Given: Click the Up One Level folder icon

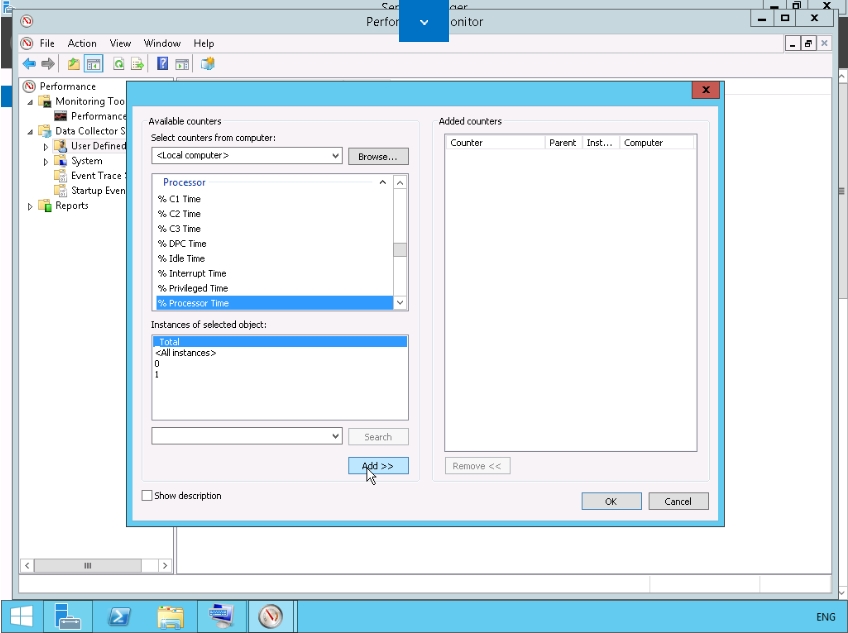Looking at the screenshot, I should click(74, 64).
